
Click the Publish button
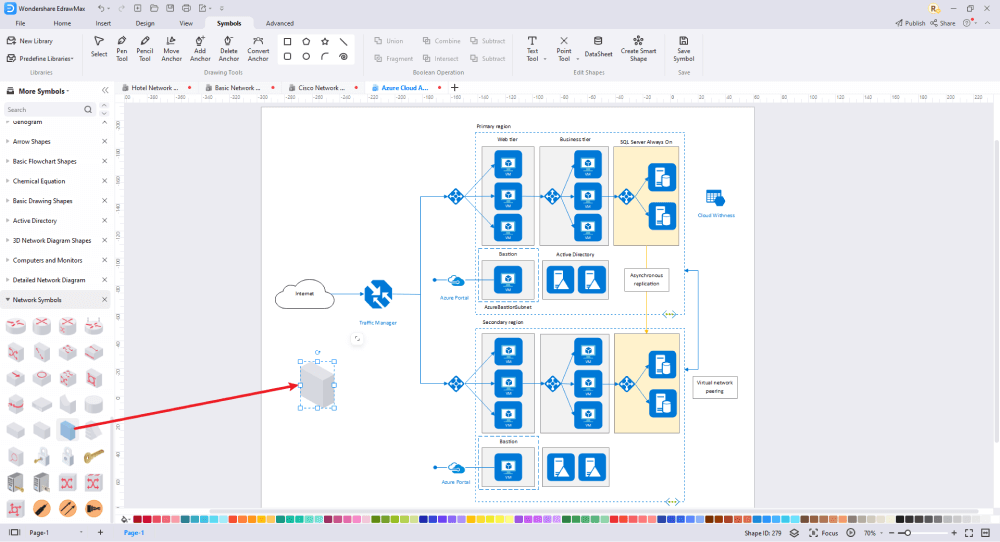point(910,23)
